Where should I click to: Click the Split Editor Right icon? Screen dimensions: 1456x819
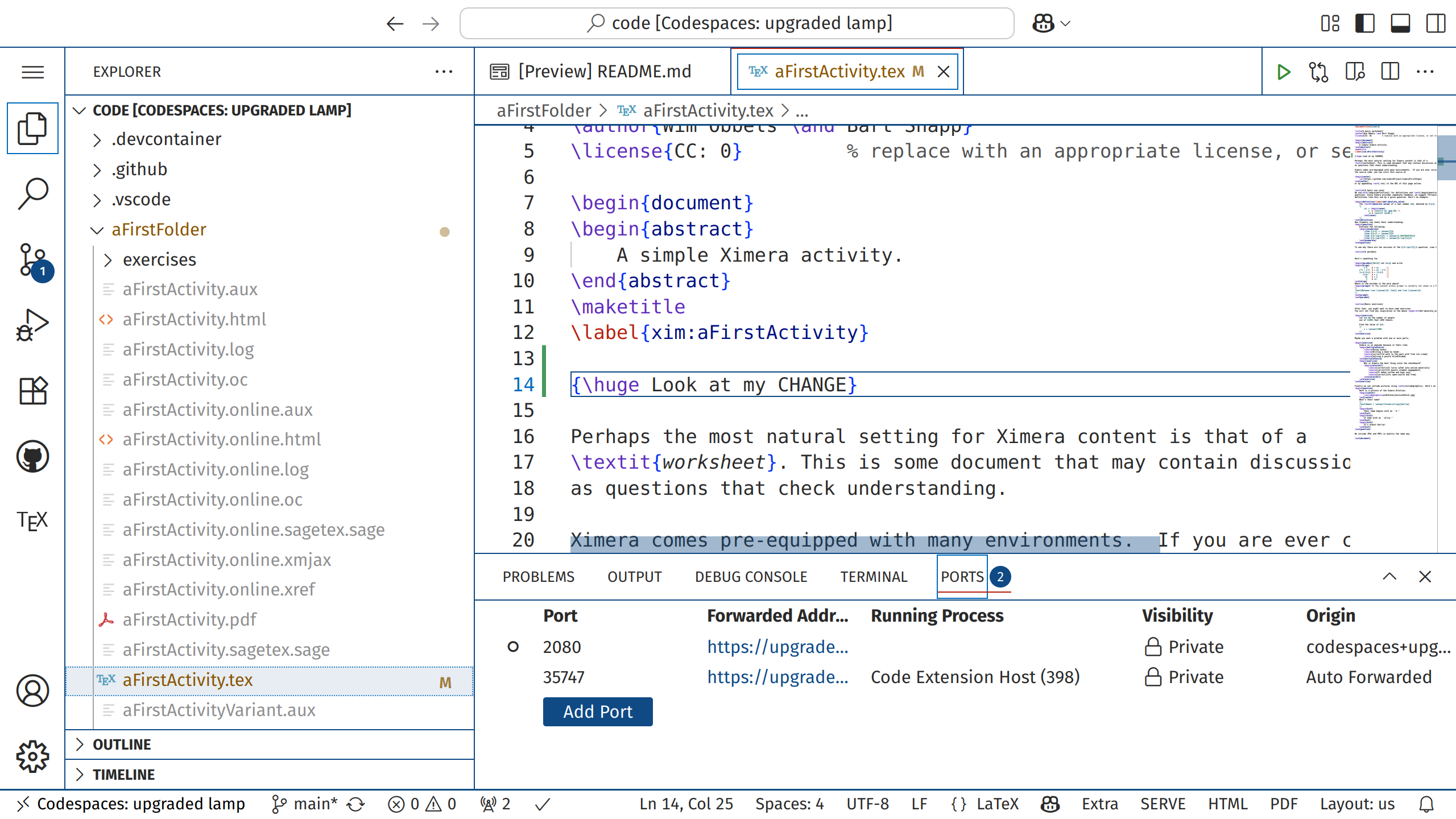coord(1389,72)
